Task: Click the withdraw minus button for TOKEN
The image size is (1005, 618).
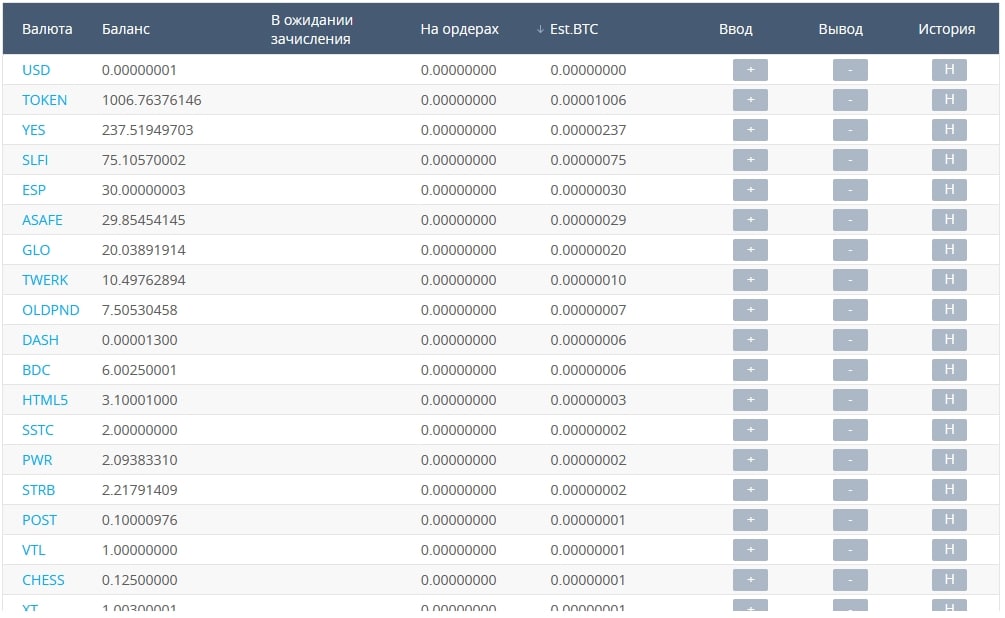Action: click(x=850, y=100)
